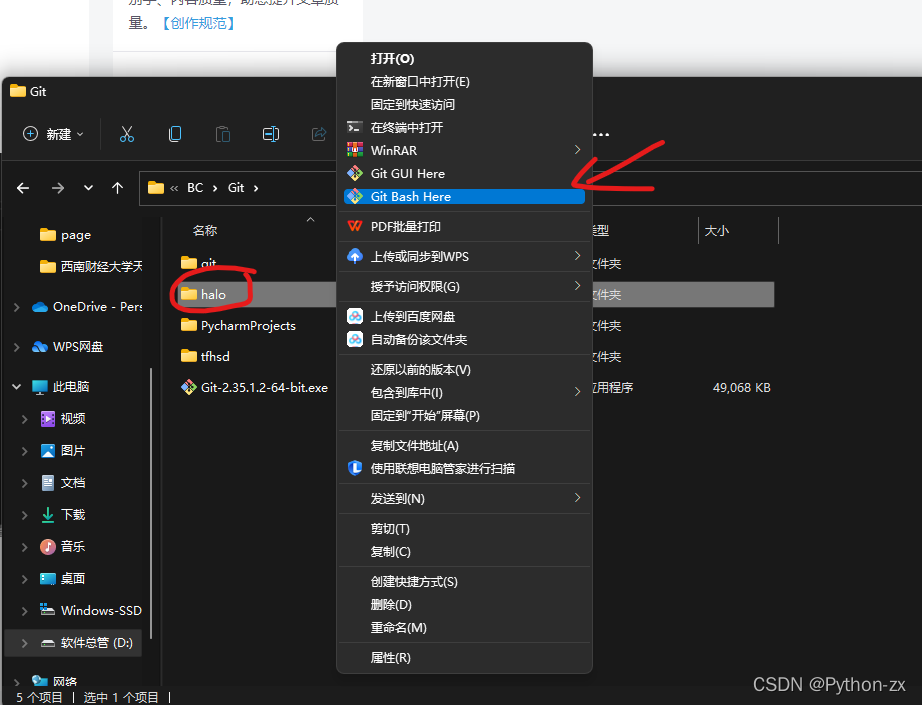922x705 pixels.
Task: Open 授予访问权限(G) submenu
Action: 464,286
